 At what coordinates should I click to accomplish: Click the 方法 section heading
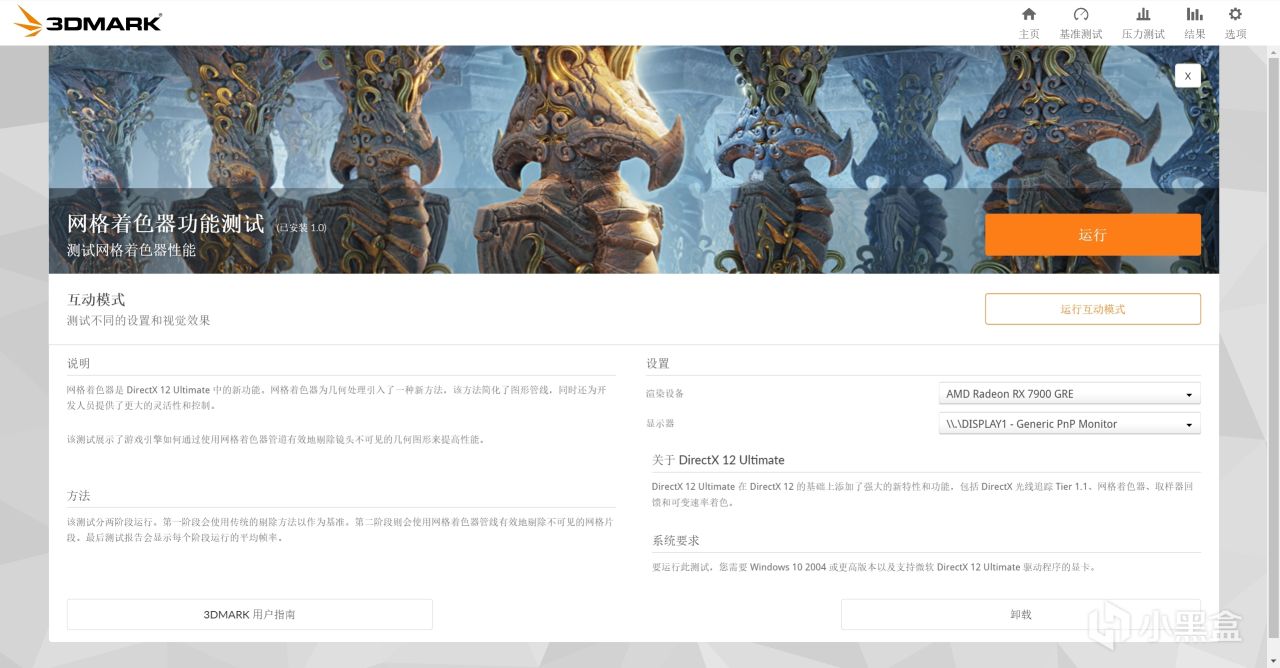click(78, 495)
